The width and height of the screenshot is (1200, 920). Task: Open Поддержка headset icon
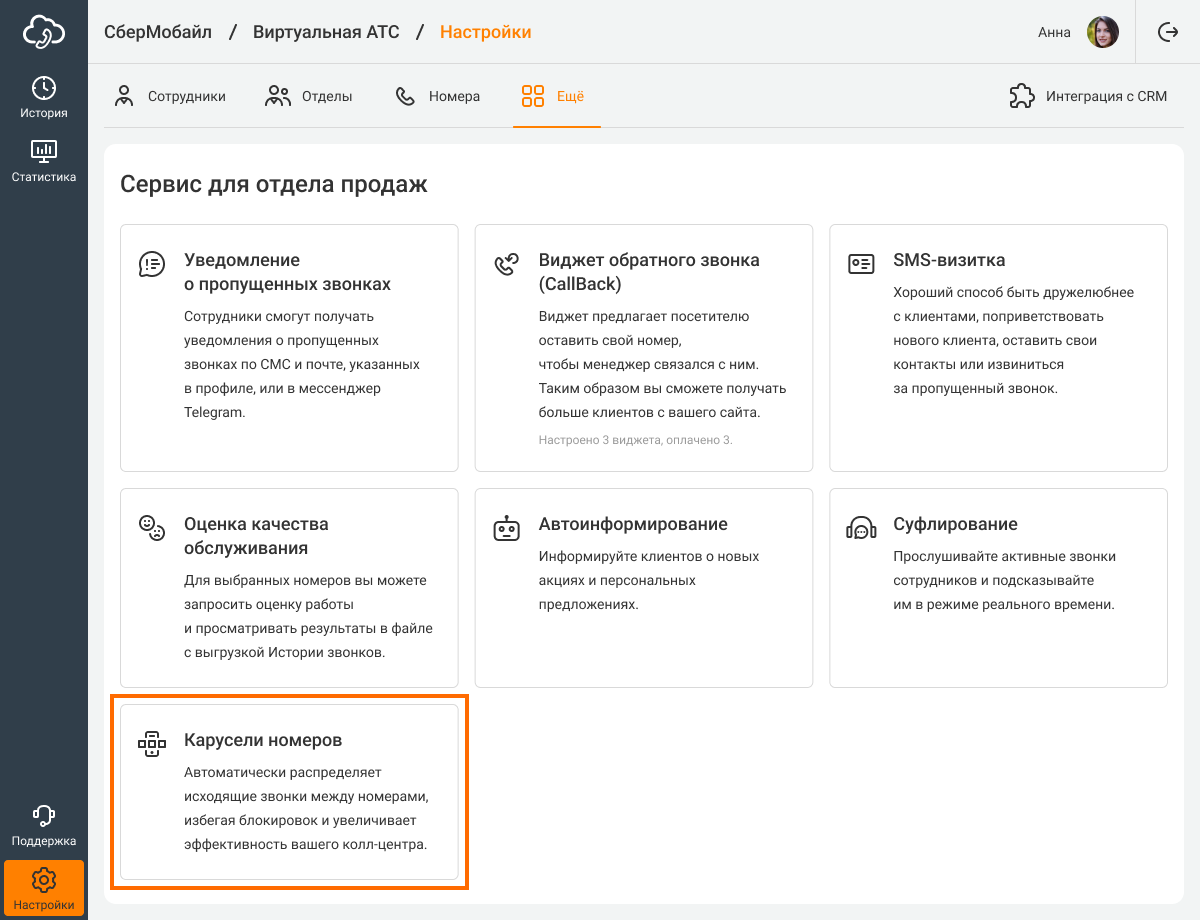click(x=44, y=825)
